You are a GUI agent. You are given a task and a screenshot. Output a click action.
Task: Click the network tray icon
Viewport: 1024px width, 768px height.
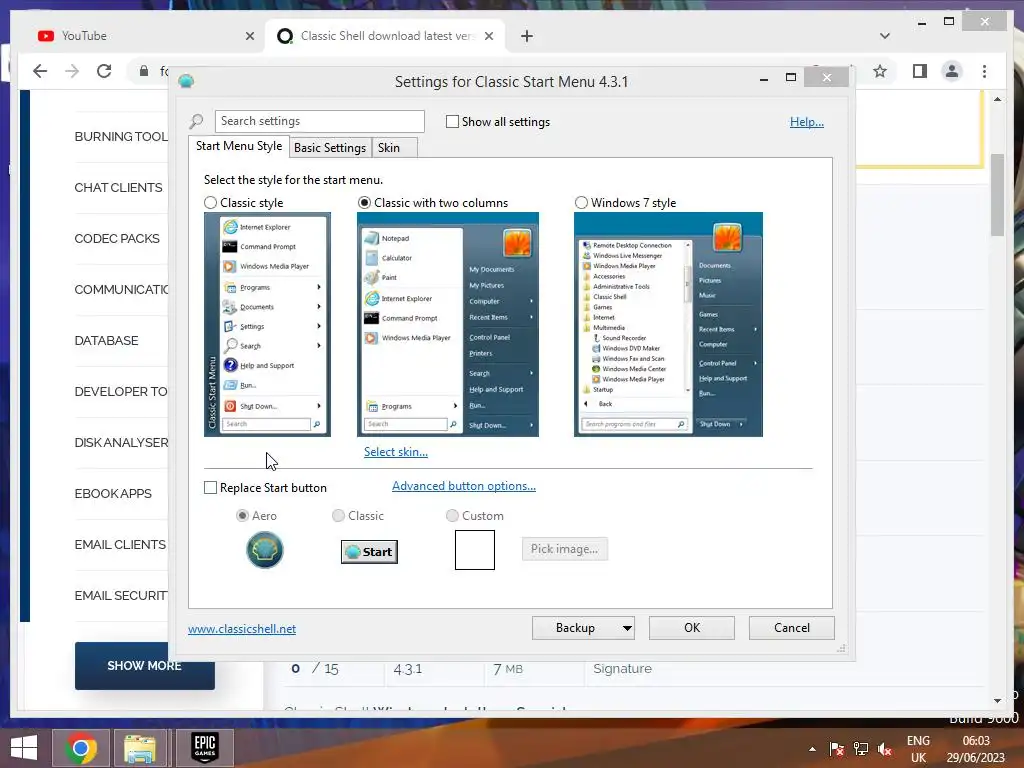pyautogui.click(x=861, y=749)
